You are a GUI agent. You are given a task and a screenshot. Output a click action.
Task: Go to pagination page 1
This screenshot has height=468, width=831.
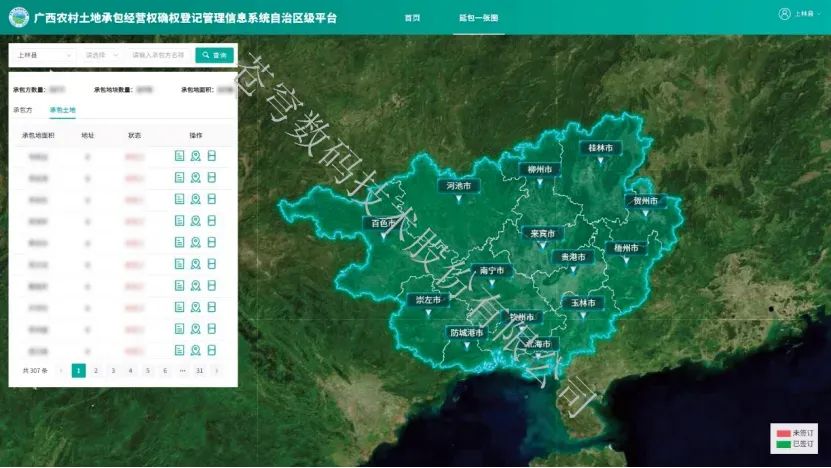pyautogui.click(x=78, y=370)
